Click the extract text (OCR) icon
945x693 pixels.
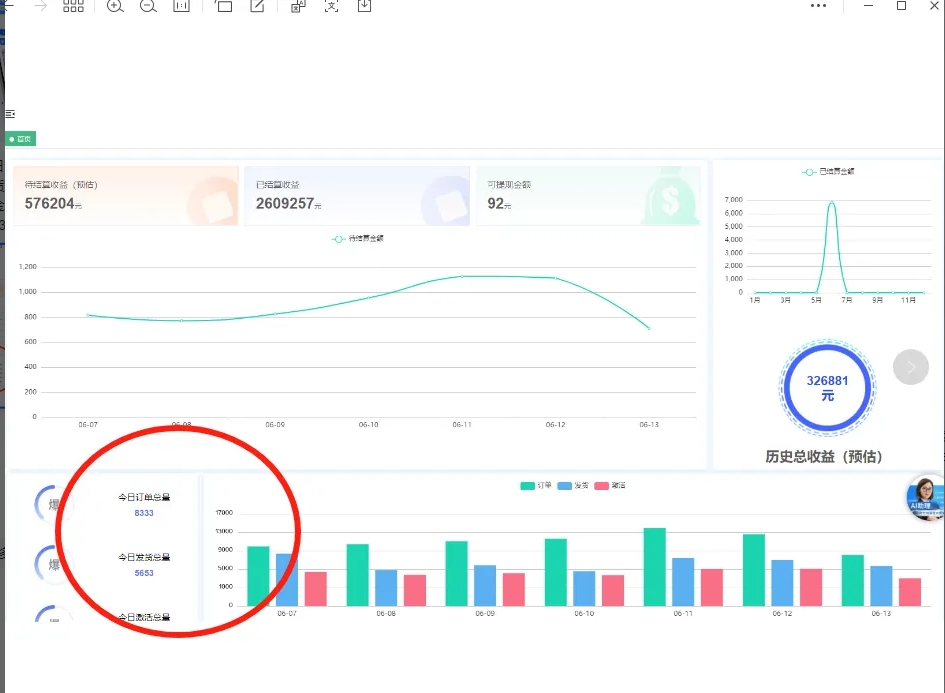coord(331,6)
